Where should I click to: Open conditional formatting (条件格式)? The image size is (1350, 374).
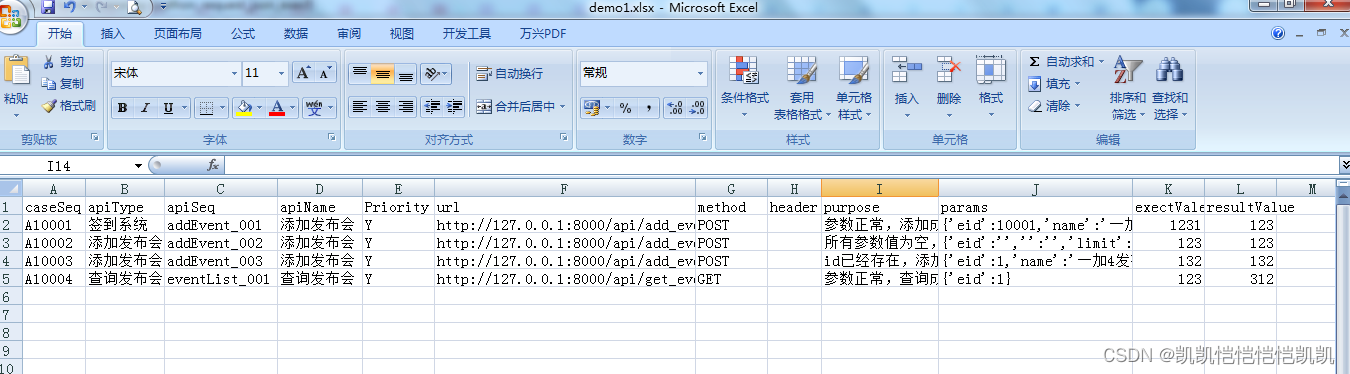[x=745, y=88]
